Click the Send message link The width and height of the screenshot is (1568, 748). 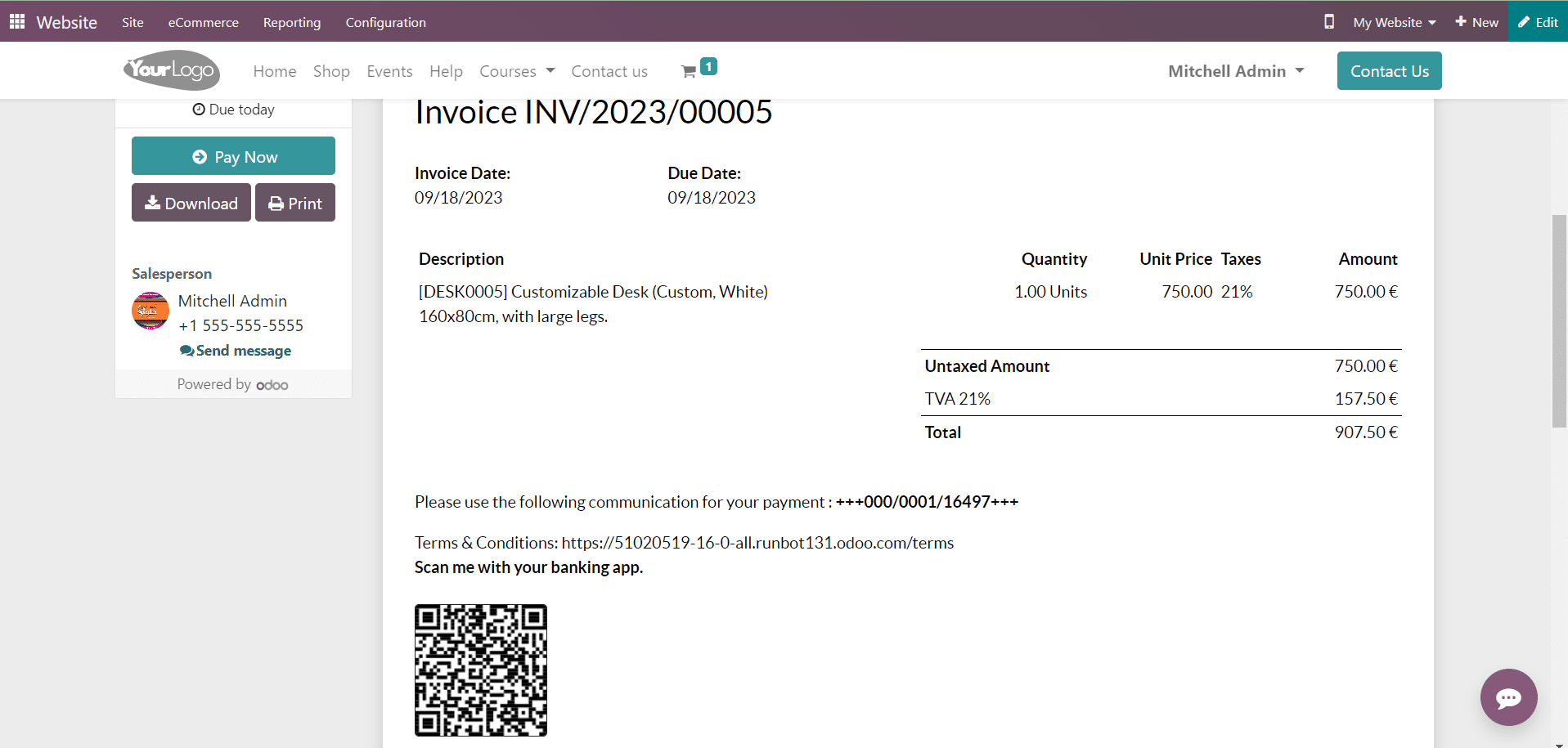236,351
